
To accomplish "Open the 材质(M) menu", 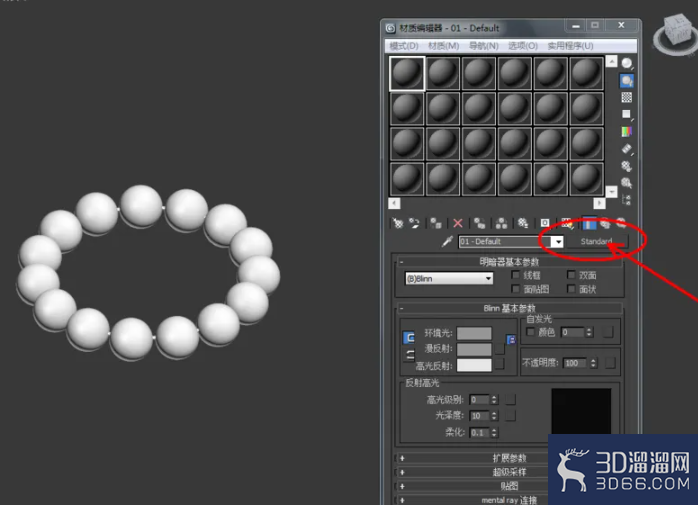I will coord(443,46).
